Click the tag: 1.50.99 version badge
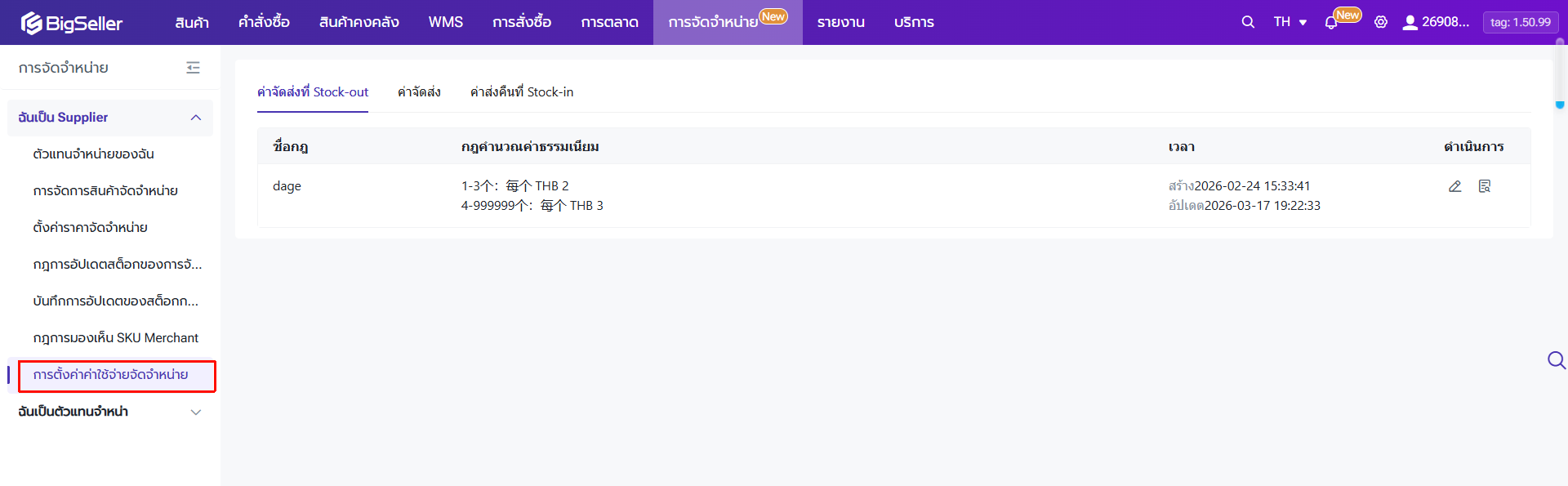This screenshot has height=486, width=1568. tap(1520, 22)
